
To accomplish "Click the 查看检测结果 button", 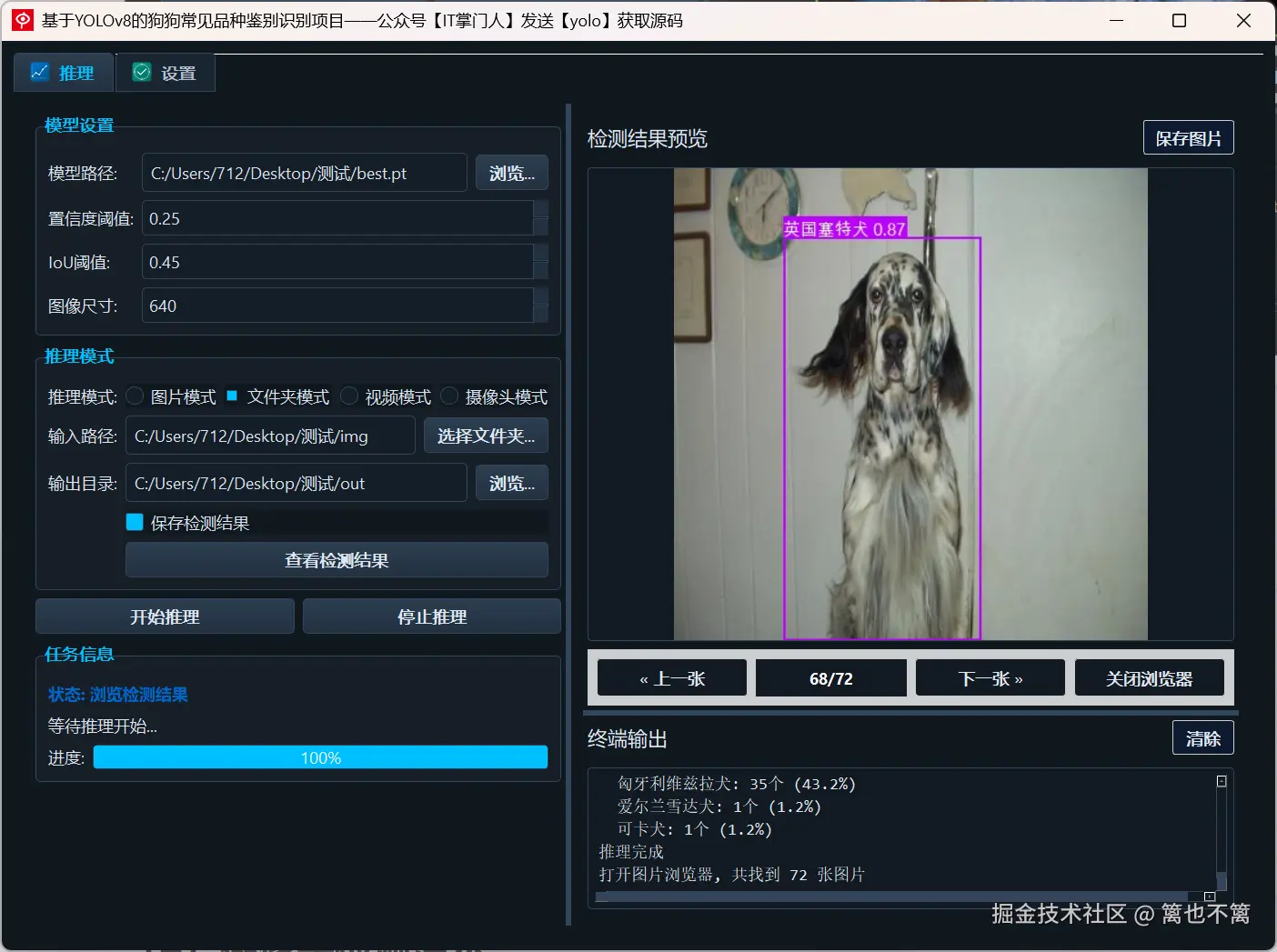I will (x=337, y=560).
